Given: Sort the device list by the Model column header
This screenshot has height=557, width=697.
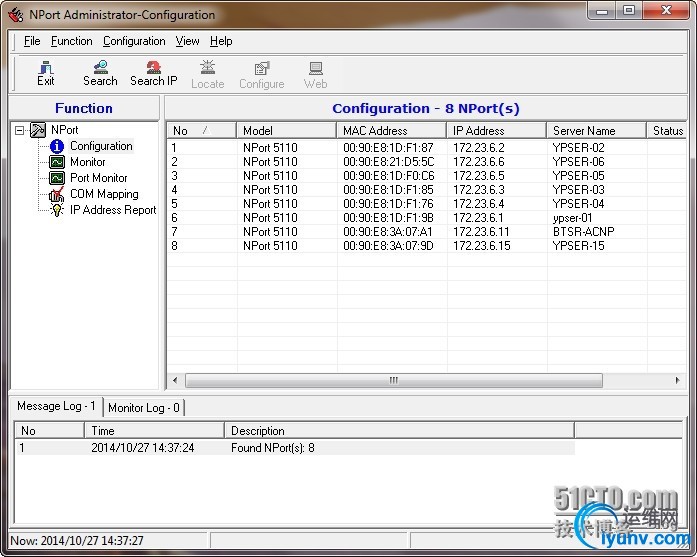Looking at the screenshot, I should [x=287, y=131].
